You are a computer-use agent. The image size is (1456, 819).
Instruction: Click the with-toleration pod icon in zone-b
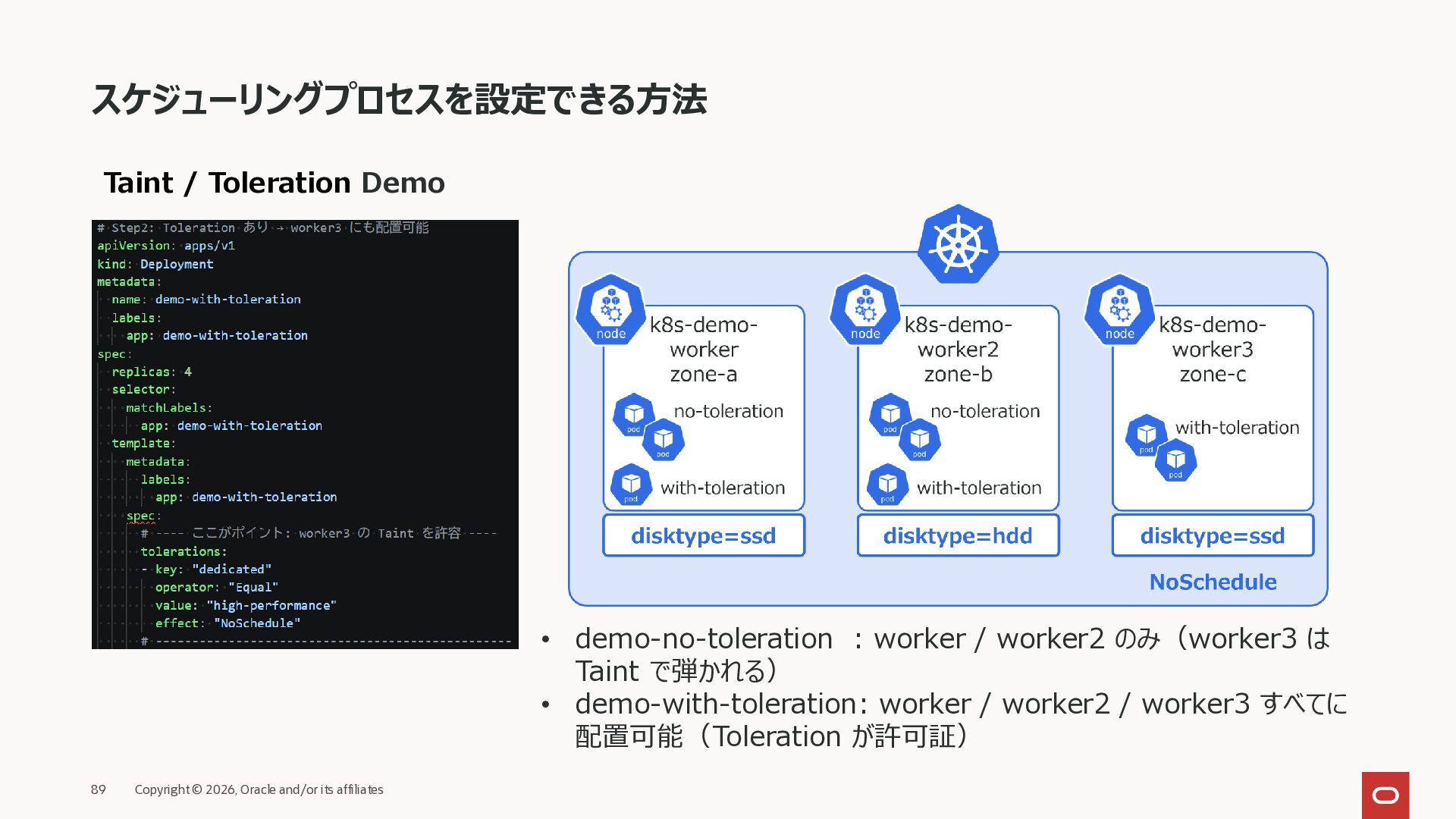pos(887,485)
